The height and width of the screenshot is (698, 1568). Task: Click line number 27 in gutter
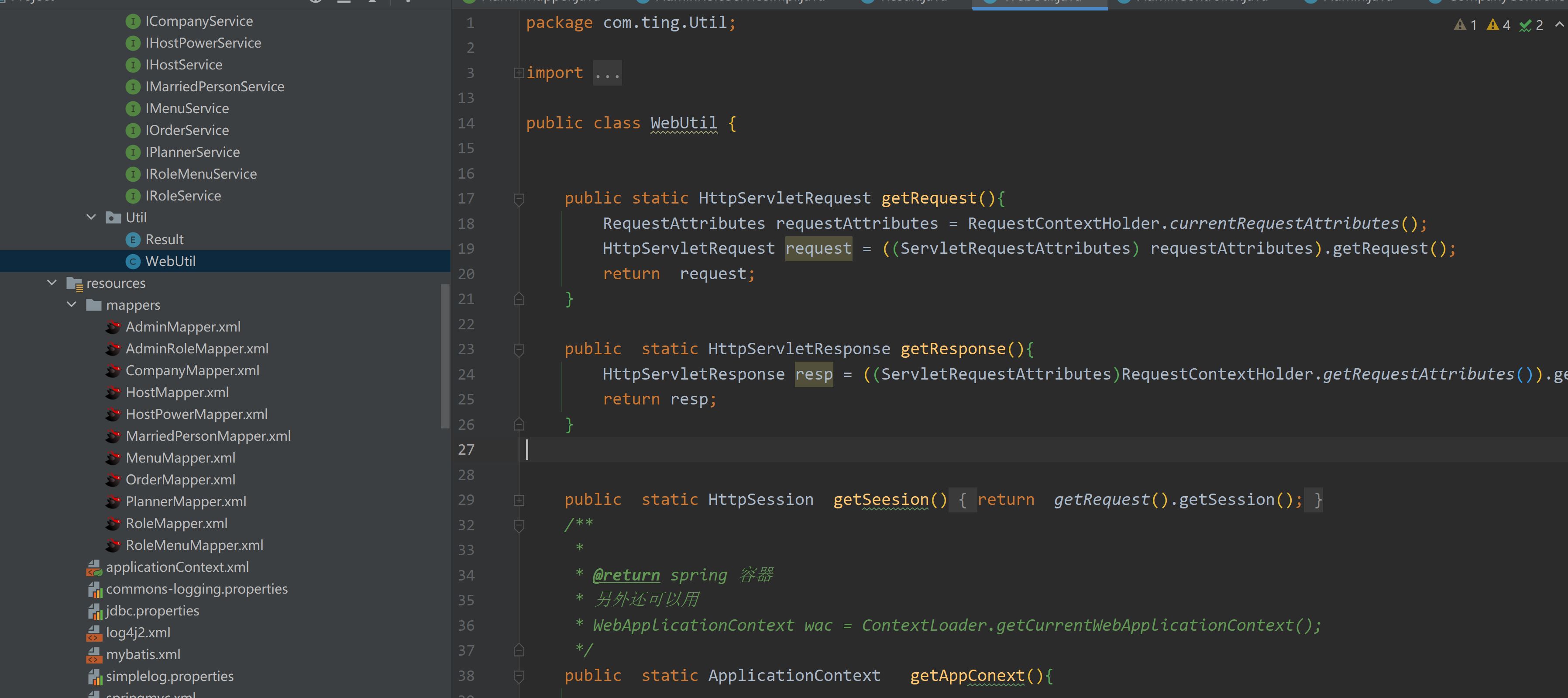466,450
